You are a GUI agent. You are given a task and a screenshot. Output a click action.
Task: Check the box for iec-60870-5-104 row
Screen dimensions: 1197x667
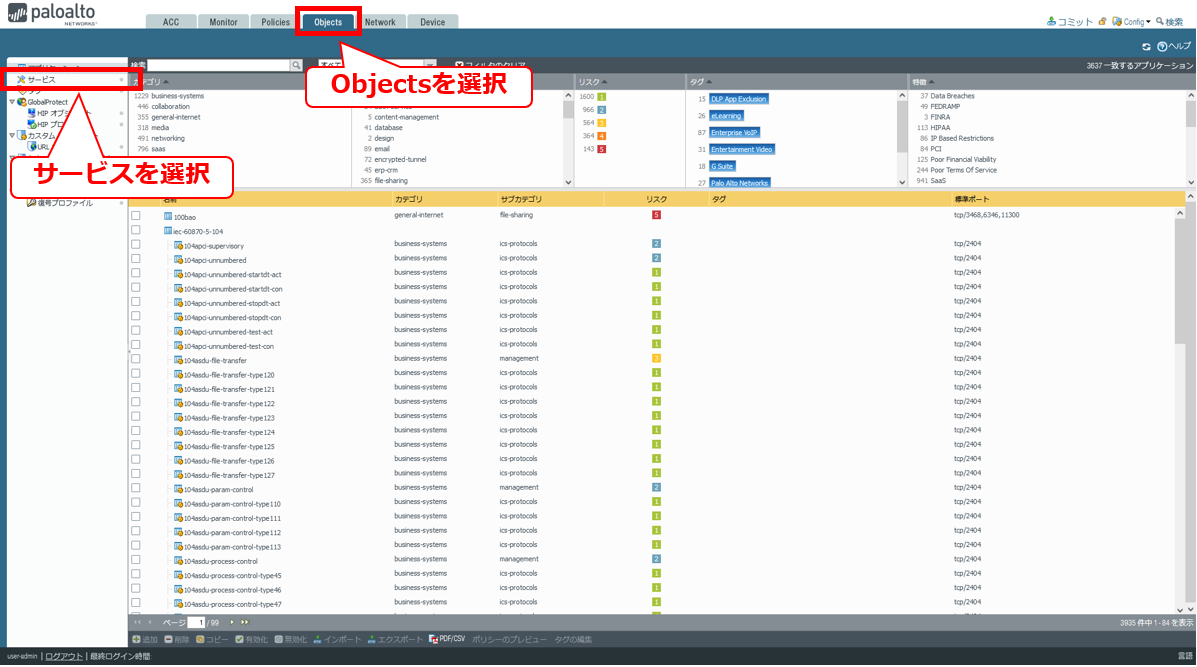(x=136, y=230)
